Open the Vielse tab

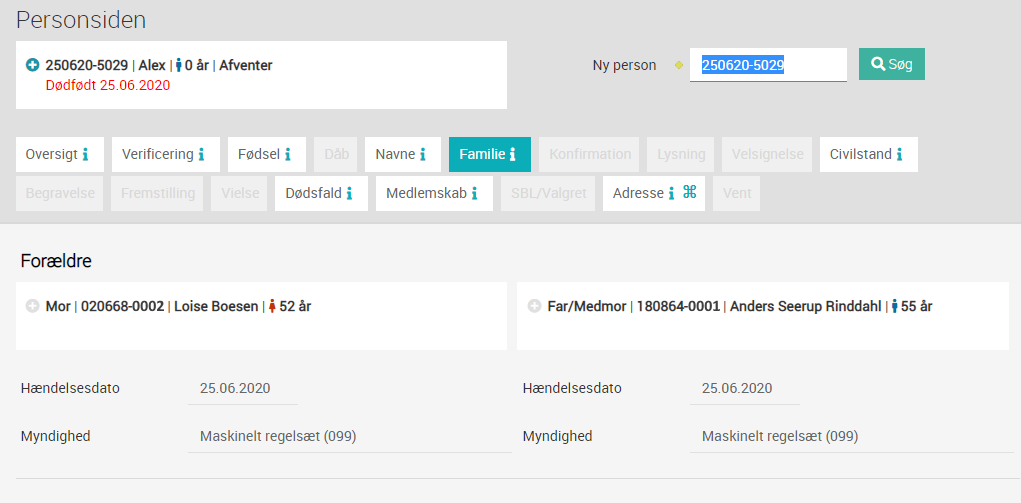tap(239, 194)
